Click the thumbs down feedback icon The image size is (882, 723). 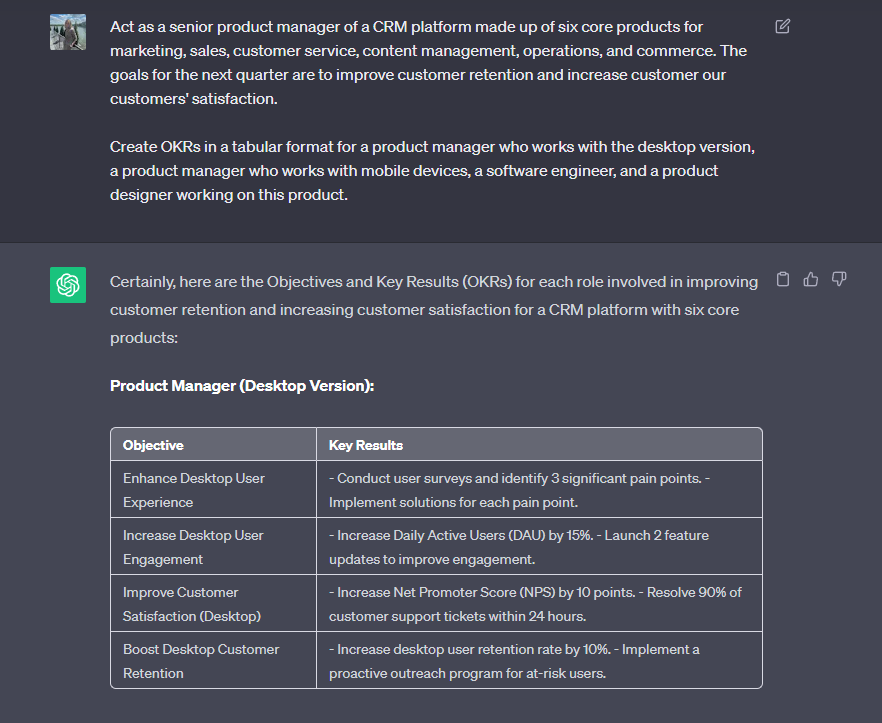[839, 280]
